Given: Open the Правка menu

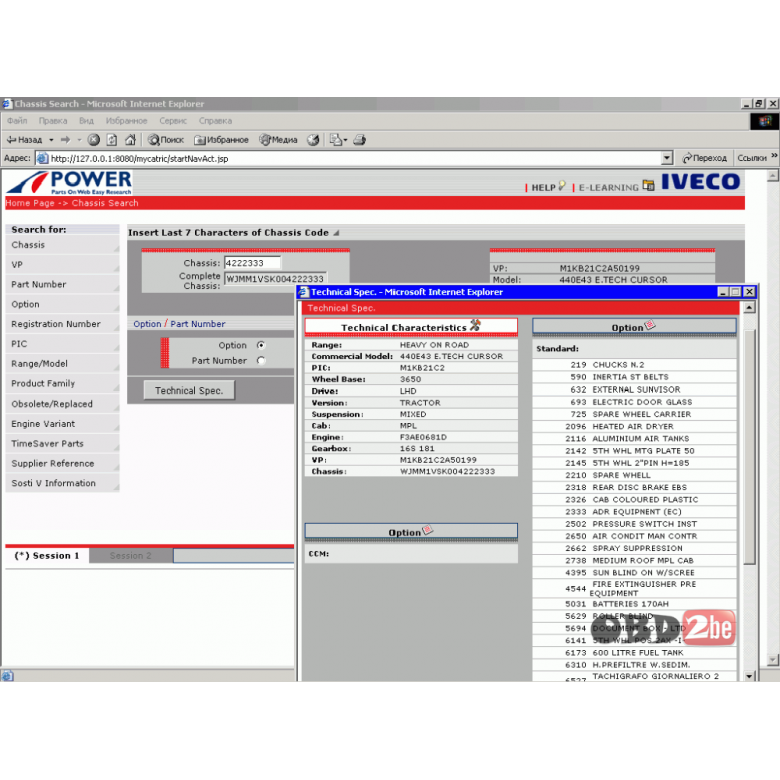Looking at the screenshot, I should click(x=53, y=121).
